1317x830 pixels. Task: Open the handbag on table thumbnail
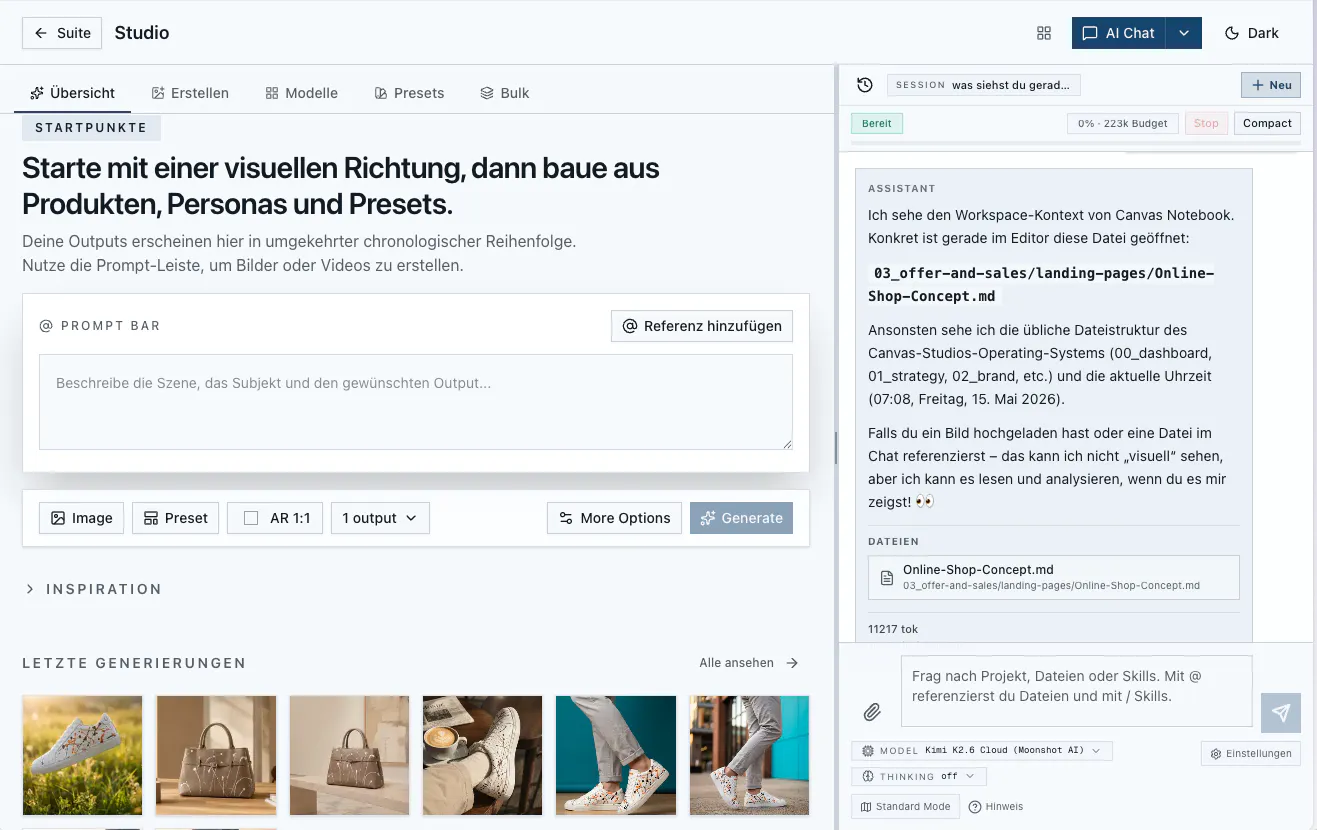click(349, 756)
